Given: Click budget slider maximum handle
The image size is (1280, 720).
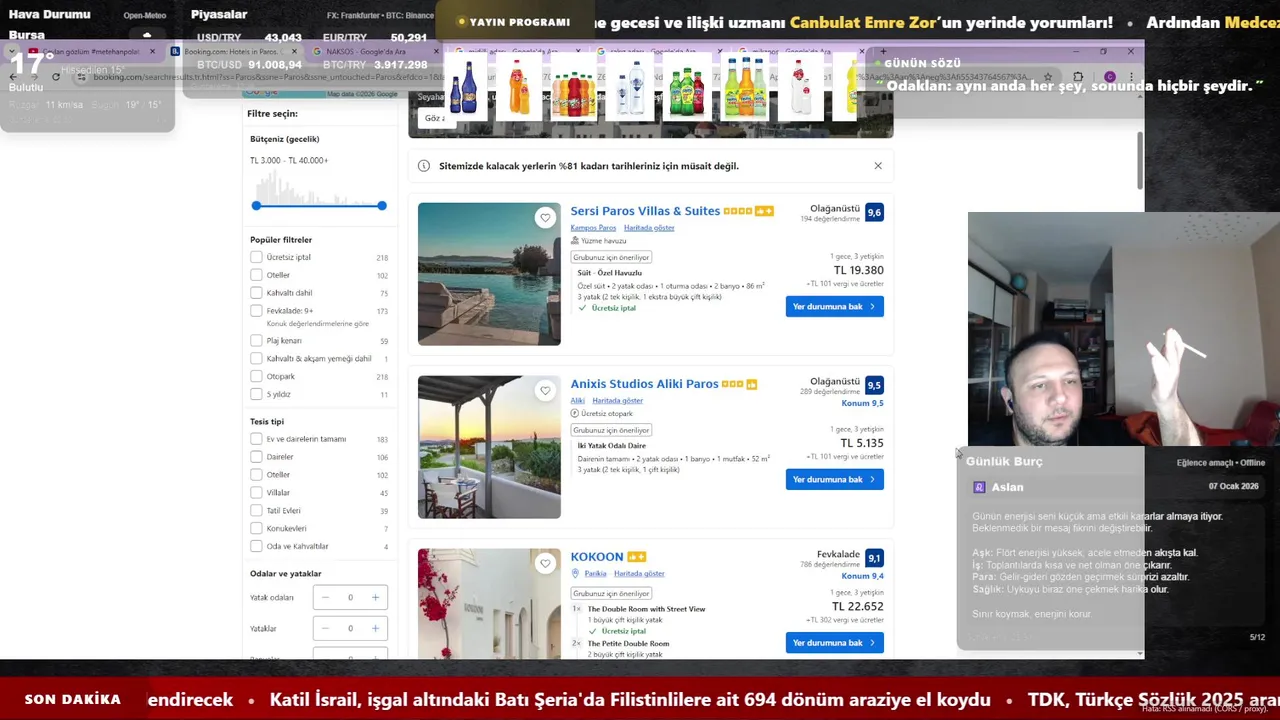Looking at the screenshot, I should 382,206.
